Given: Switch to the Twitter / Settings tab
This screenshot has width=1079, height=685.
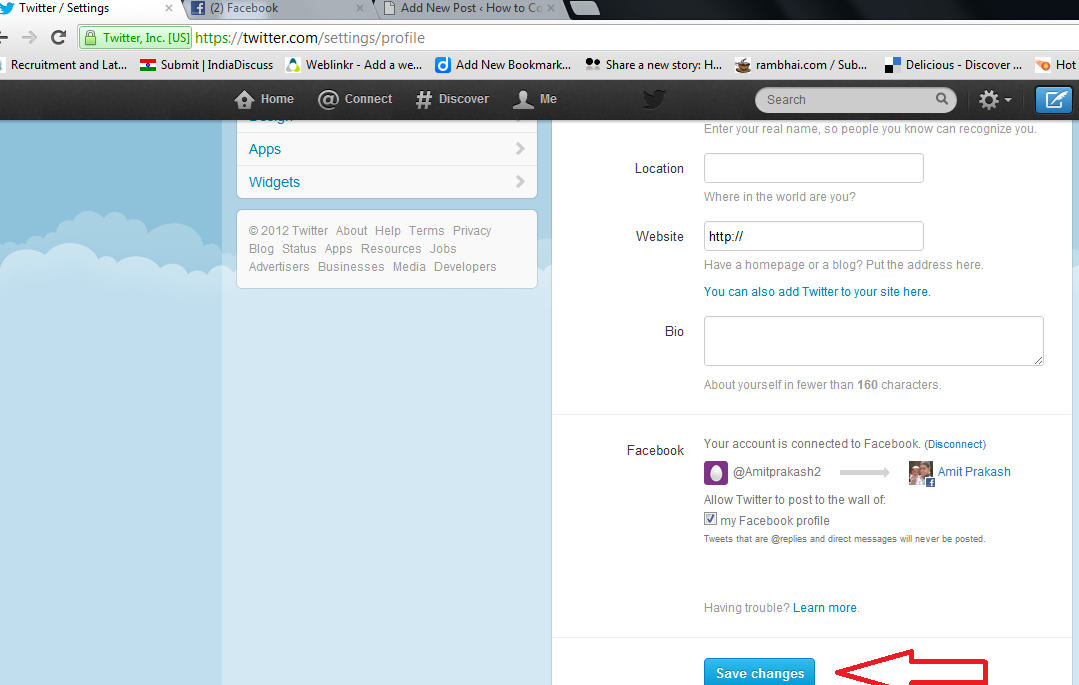Looking at the screenshot, I should 86,8.
